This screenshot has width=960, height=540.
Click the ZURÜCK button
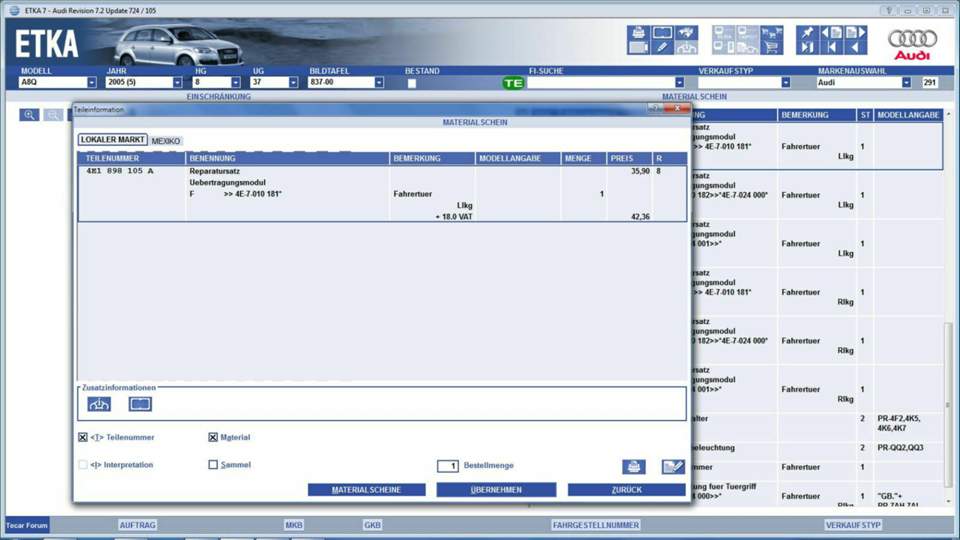point(626,490)
